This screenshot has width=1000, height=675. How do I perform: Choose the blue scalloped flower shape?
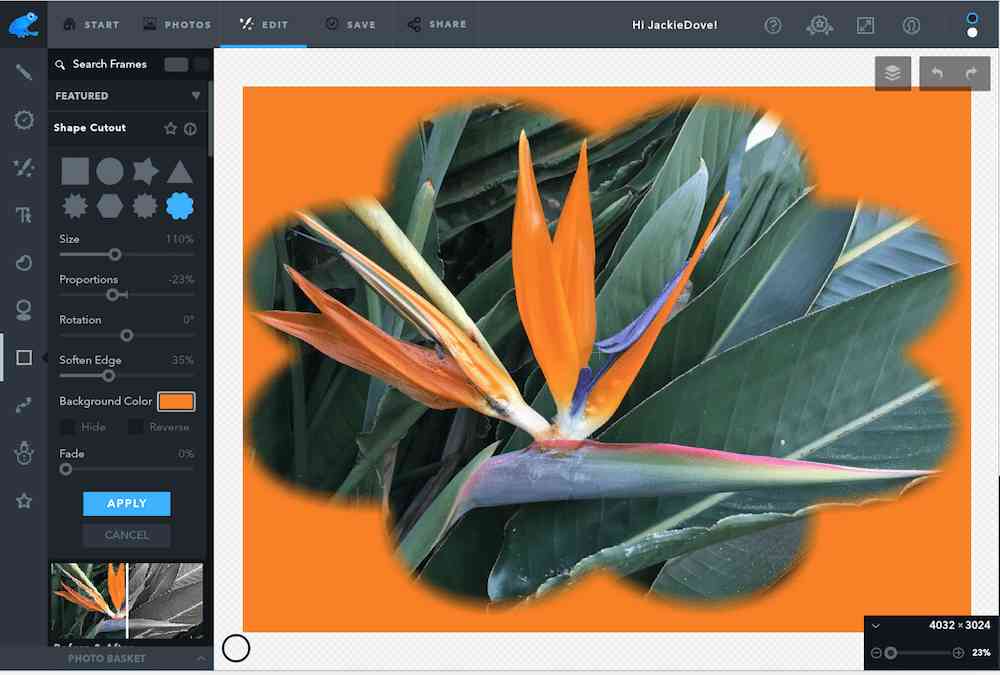point(180,206)
